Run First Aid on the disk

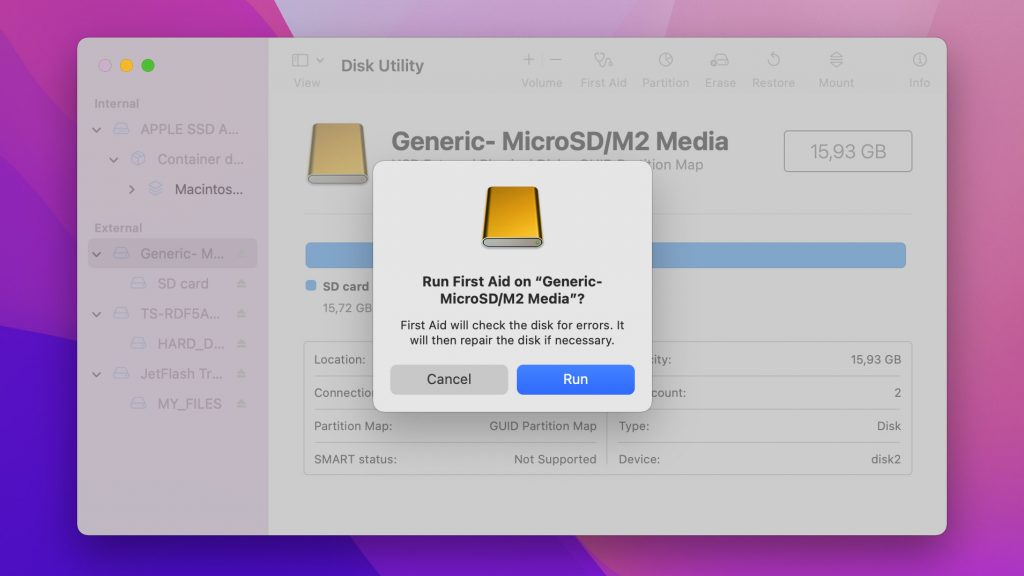click(x=575, y=379)
